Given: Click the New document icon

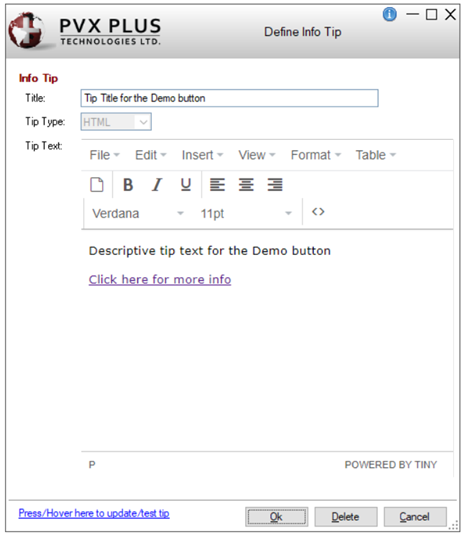Looking at the screenshot, I should pos(97,185).
